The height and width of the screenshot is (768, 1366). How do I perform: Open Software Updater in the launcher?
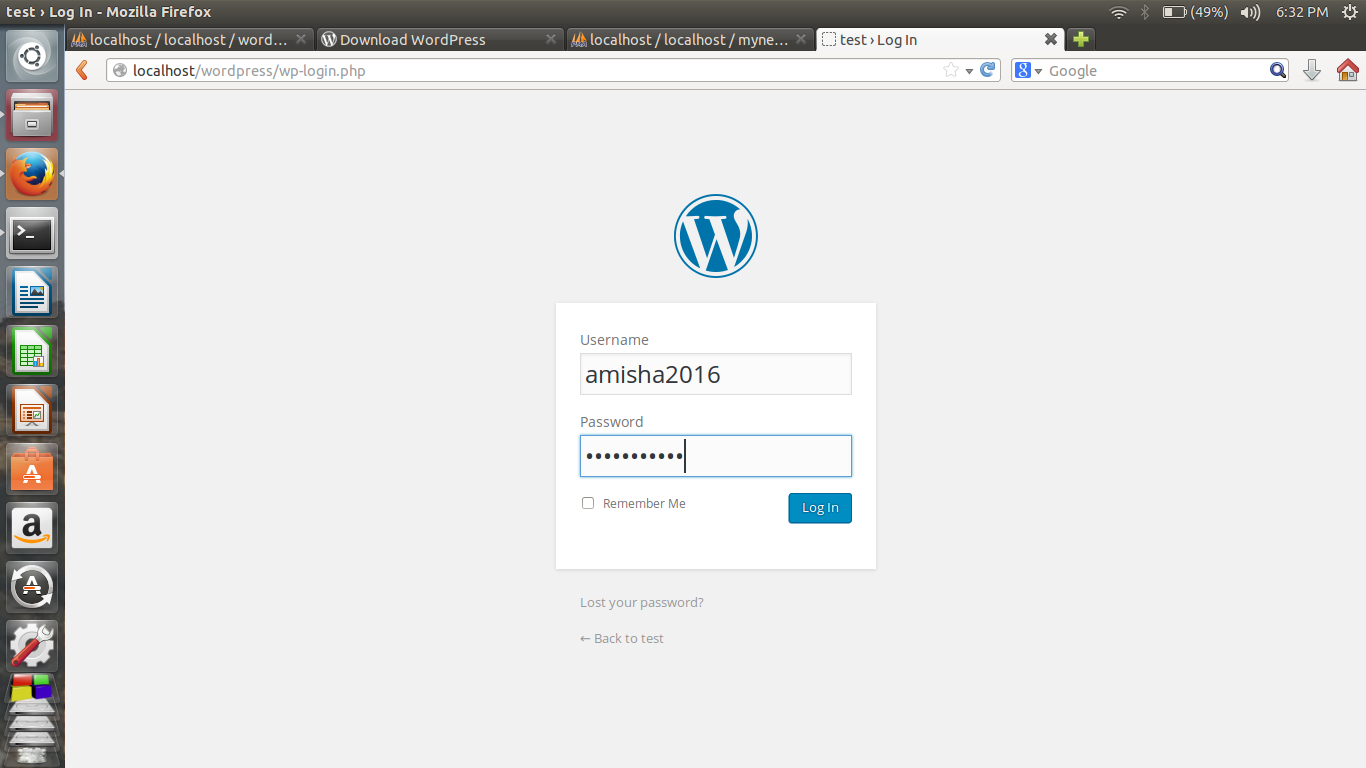[32, 587]
